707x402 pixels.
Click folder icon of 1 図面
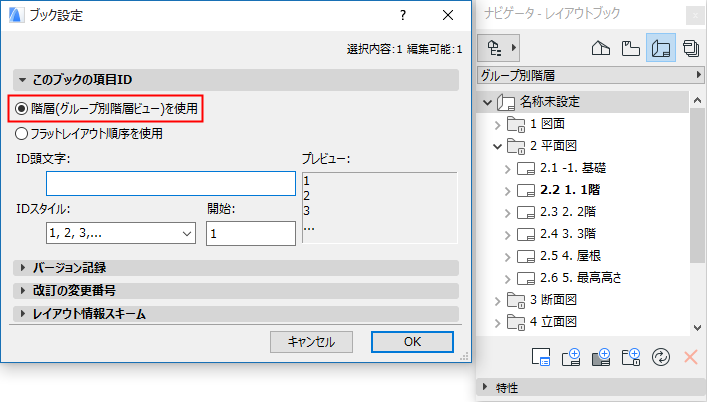516,124
